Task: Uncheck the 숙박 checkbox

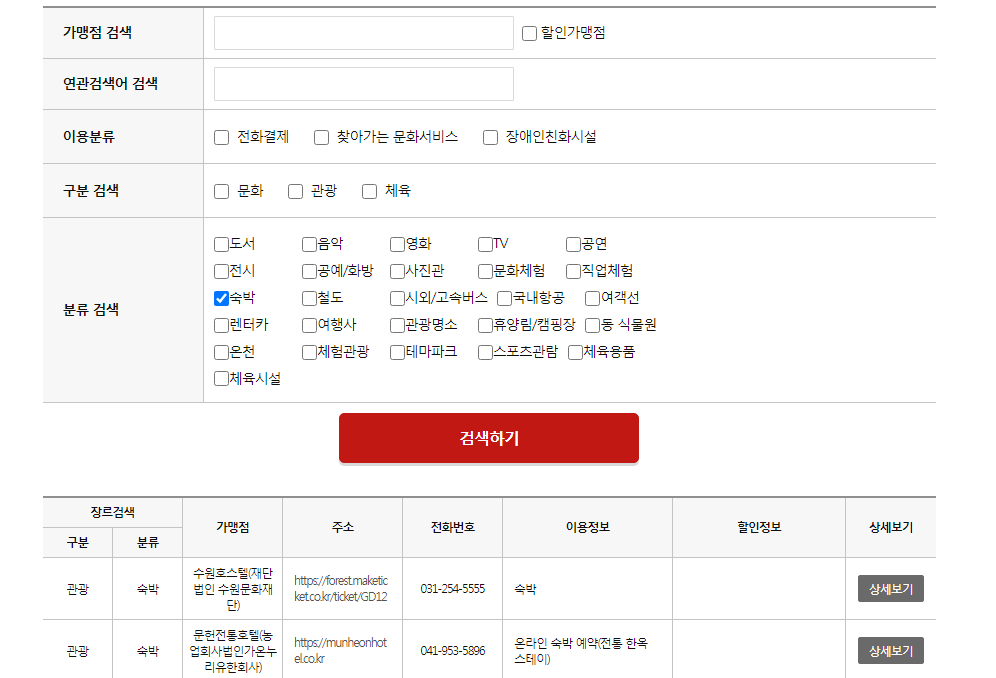Action: click(x=221, y=299)
